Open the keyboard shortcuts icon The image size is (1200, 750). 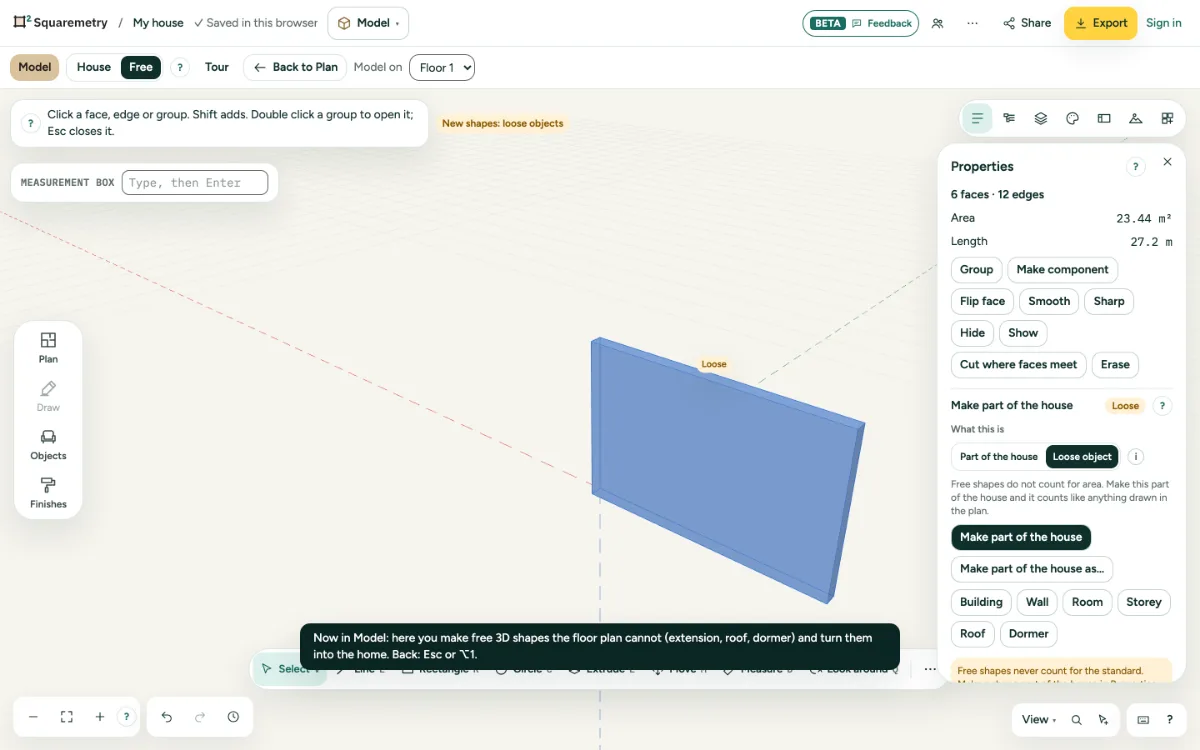tap(1143, 720)
